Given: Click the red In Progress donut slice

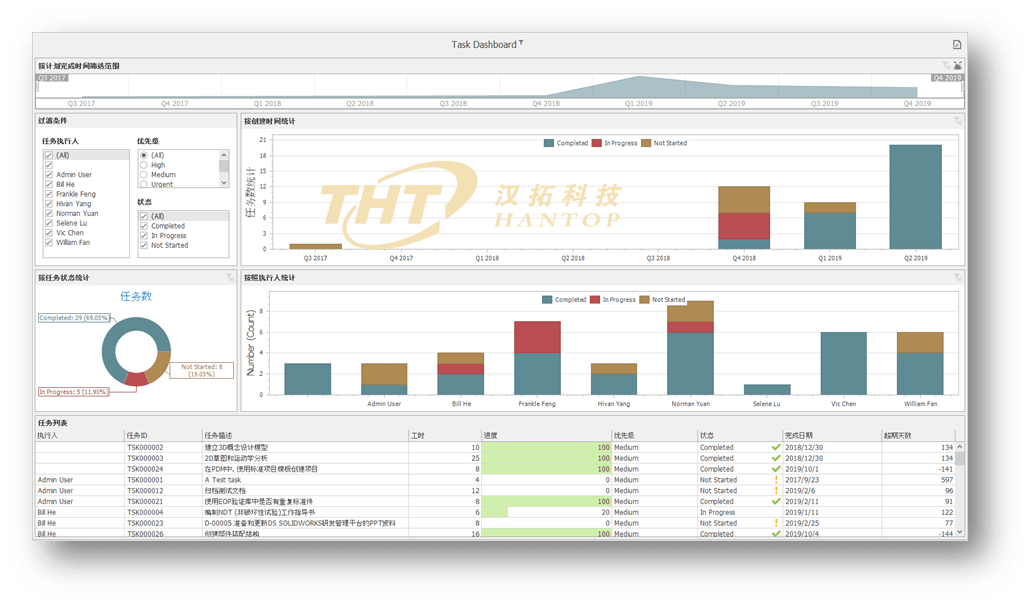Looking at the screenshot, I should pyautogui.click(x=136, y=378).
